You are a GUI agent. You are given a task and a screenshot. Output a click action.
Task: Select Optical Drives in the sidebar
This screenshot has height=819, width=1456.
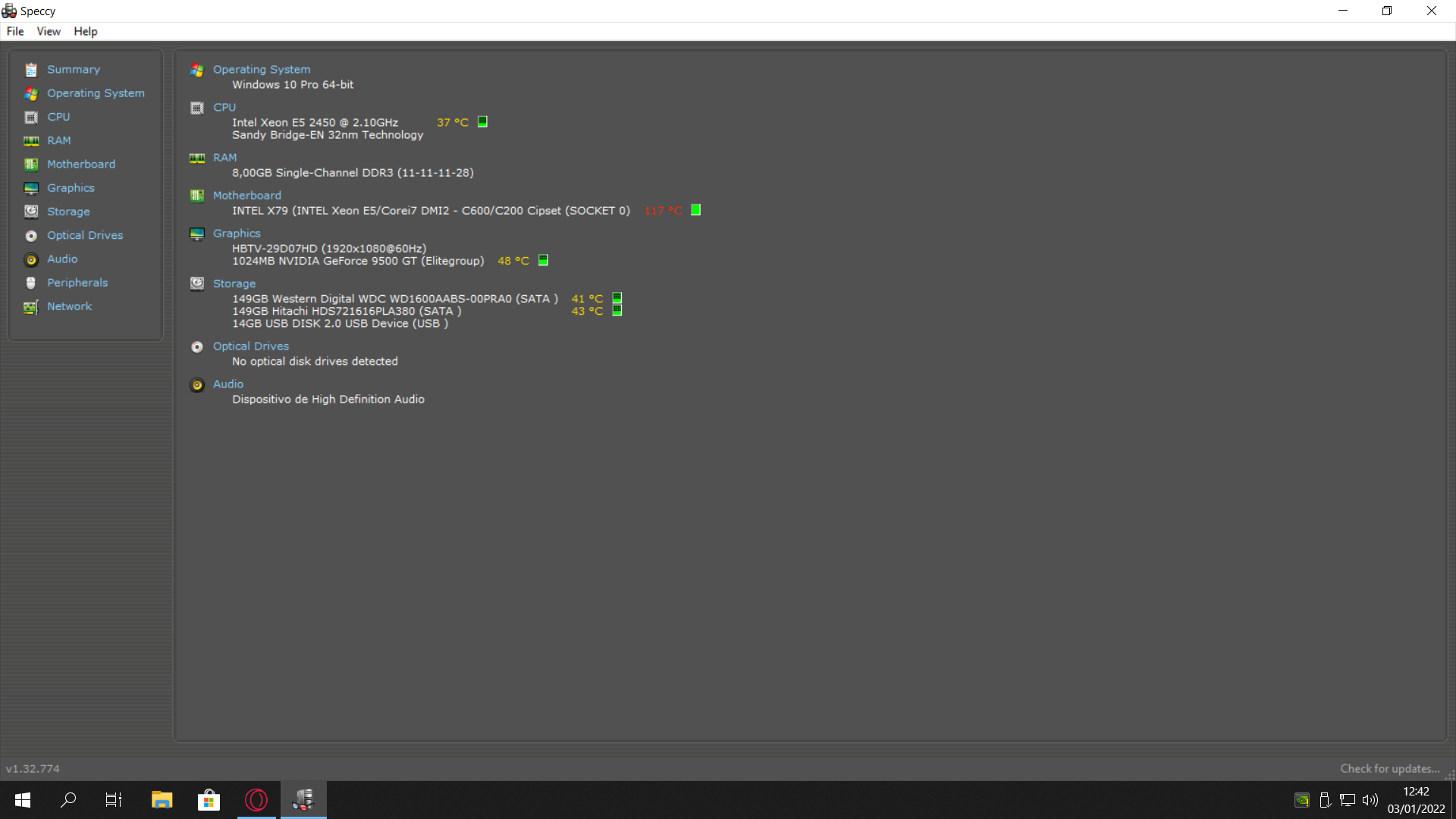(85, 235)
